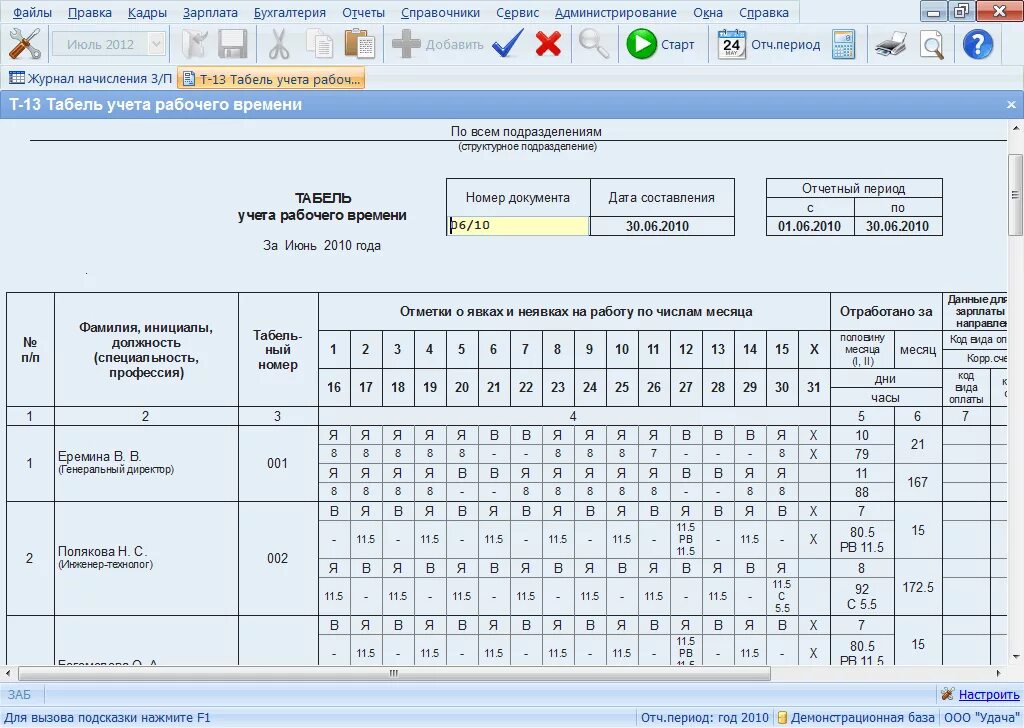Viewport: 1024px width, 728px height.
Task: Click the Отработано за column header
Action: (x=886, y=311)
